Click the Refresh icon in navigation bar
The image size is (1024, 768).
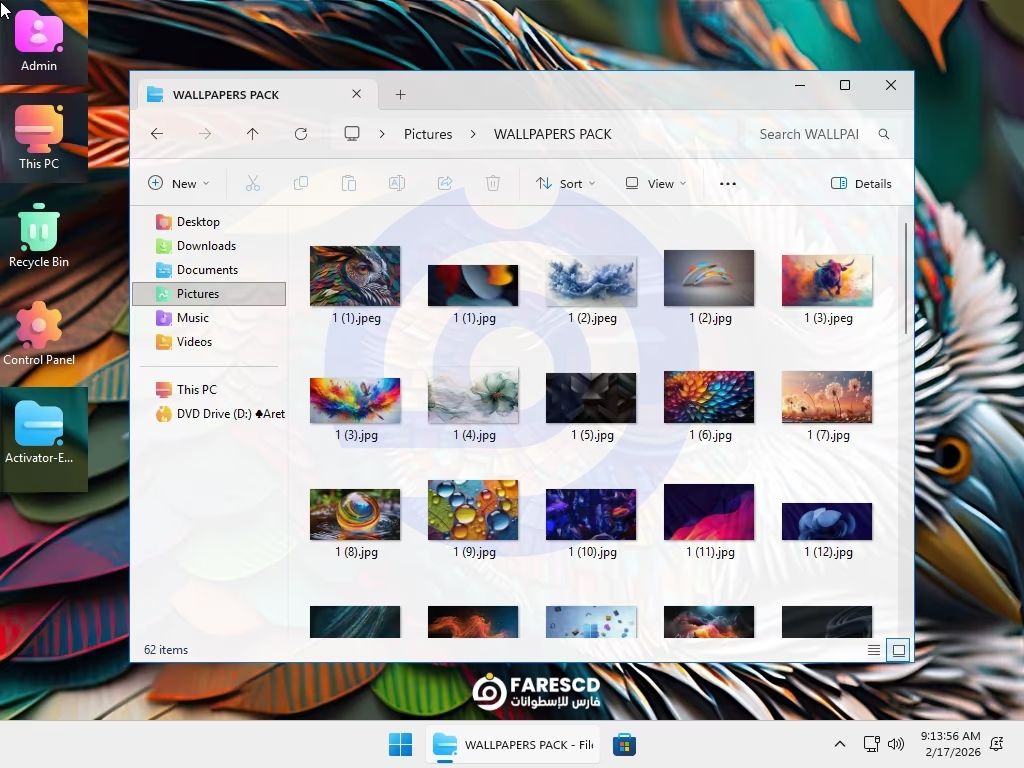click(x=301, y=134)
